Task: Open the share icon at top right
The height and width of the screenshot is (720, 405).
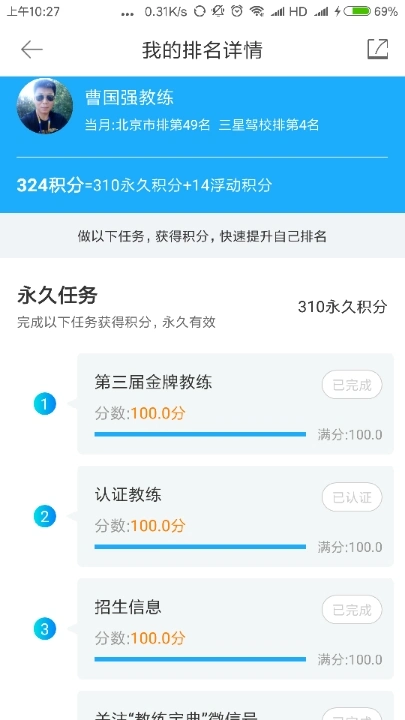Action: [x=378, y=49]
